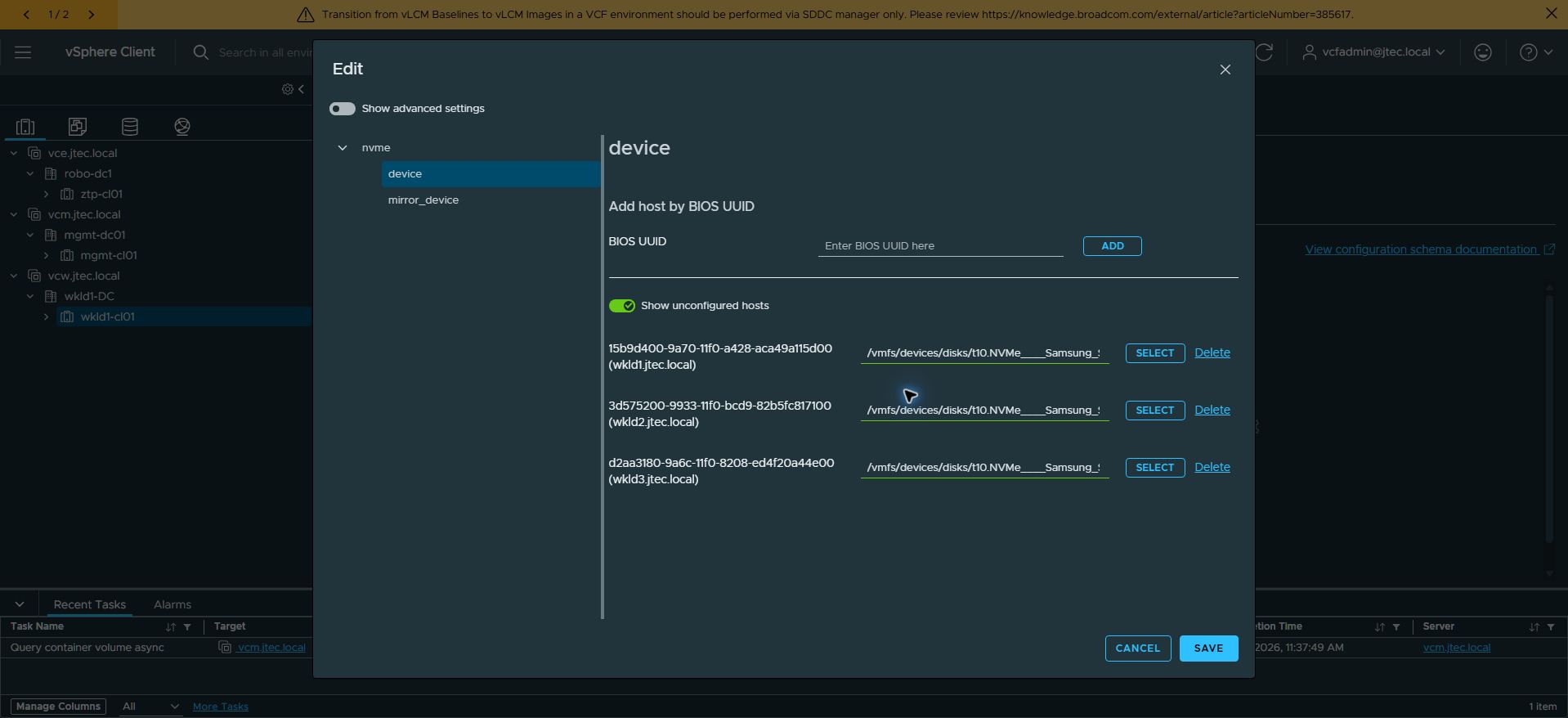This screenshot has width=1568, height=718.
Task: Open the hamburger navigation menu
Action: click(x=23, y=52)
